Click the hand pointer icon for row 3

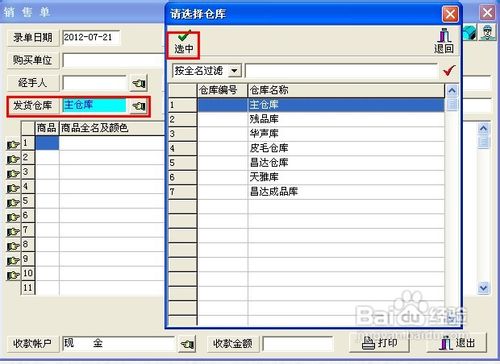click(13, 174)
